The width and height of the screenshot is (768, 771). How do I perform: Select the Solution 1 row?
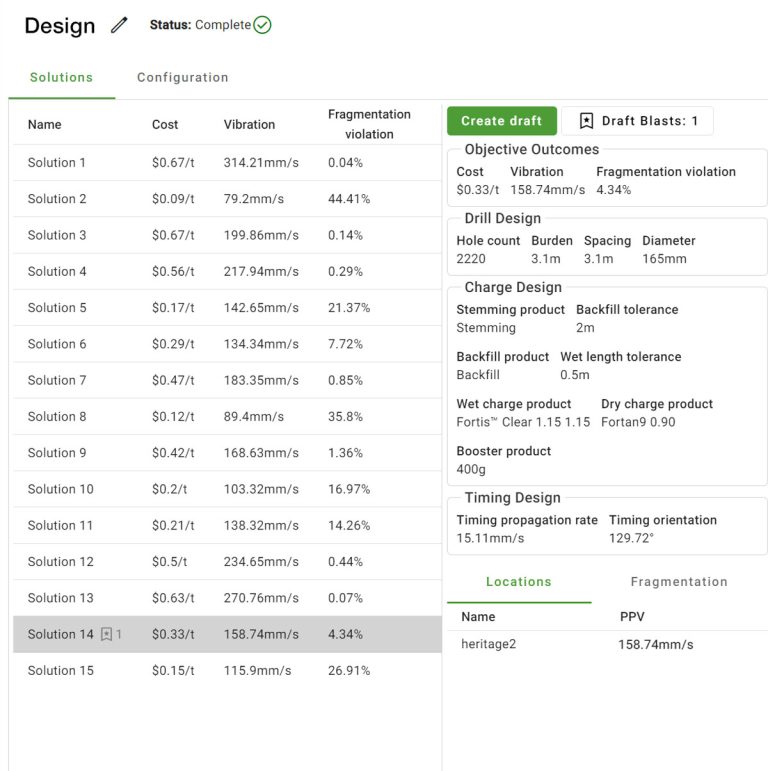click(x=227, y=163)
